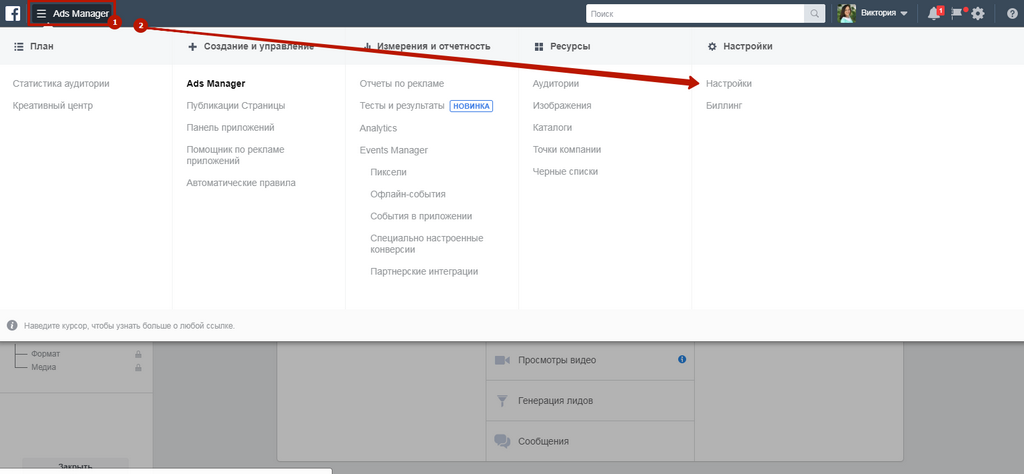Click the Analytics link
The width and height of the screenshot is (1024, 474).
point(378,128)
